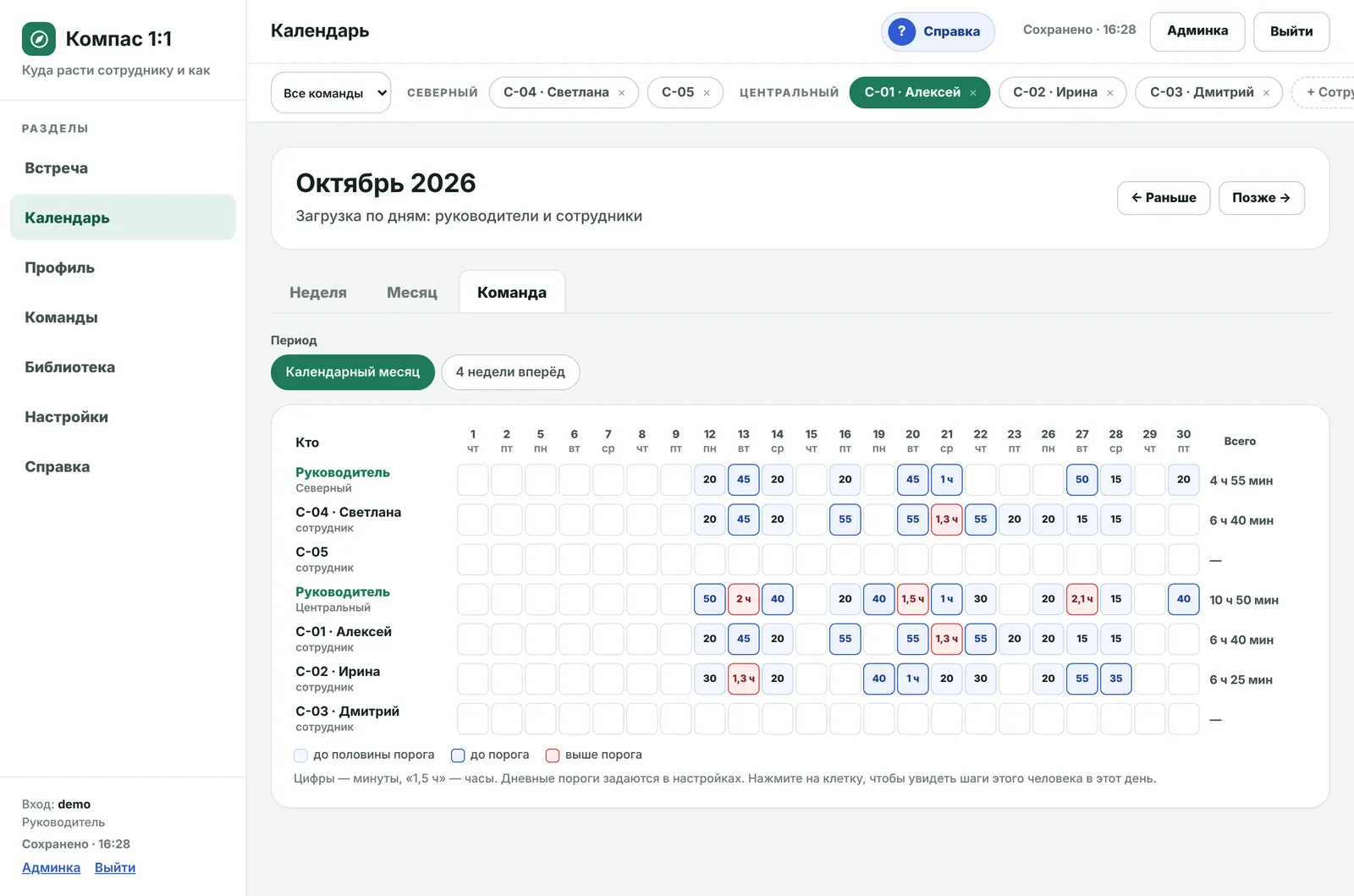Open the Профиль section
Image resolution: width=1354 pixels, height=896 pixels.
pos(123,268)
